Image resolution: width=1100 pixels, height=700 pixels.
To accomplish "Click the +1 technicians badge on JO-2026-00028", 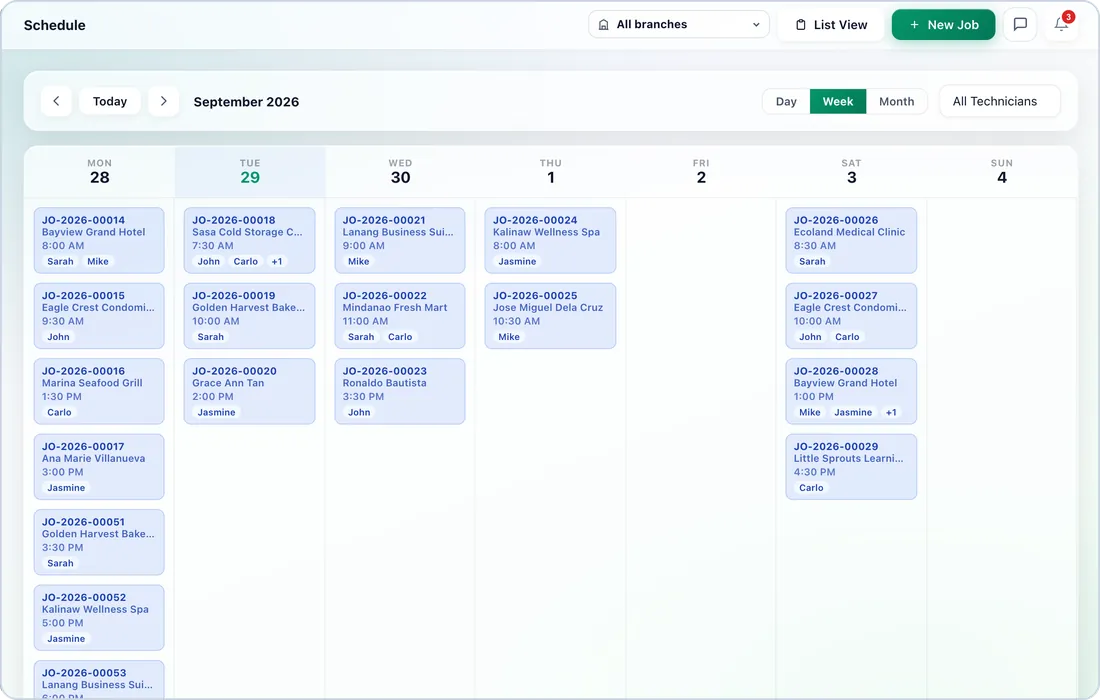I will pos(891,412).
